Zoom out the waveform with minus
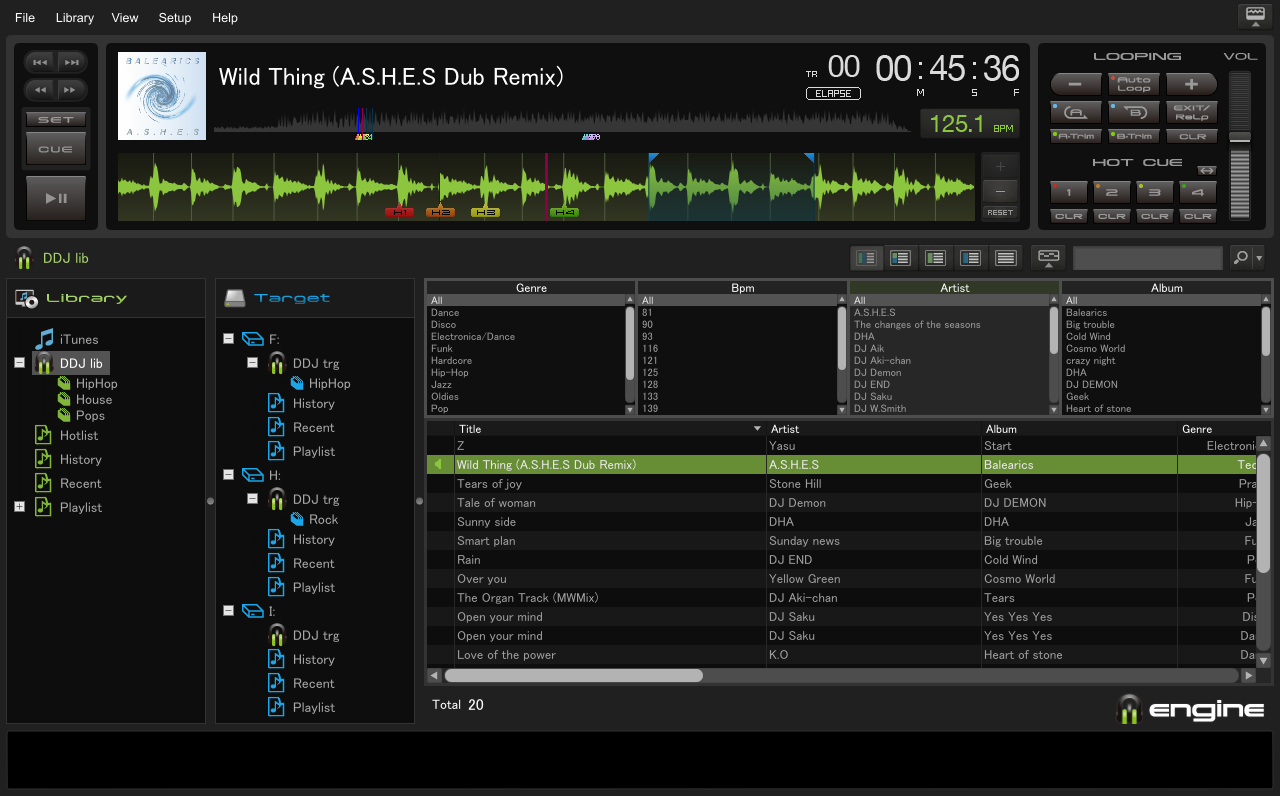This screenshot has width=1280, height=796. (x=1000, y=191)
